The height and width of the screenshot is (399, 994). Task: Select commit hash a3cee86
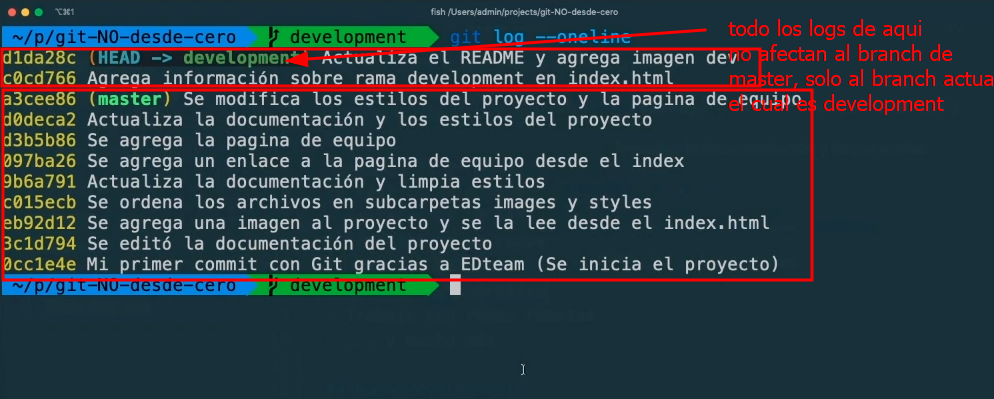39,100
